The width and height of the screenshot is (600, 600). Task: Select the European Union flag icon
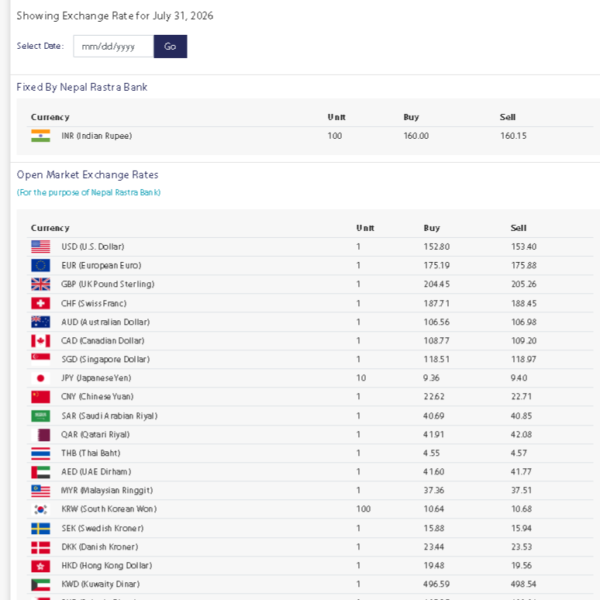point(41,266)
